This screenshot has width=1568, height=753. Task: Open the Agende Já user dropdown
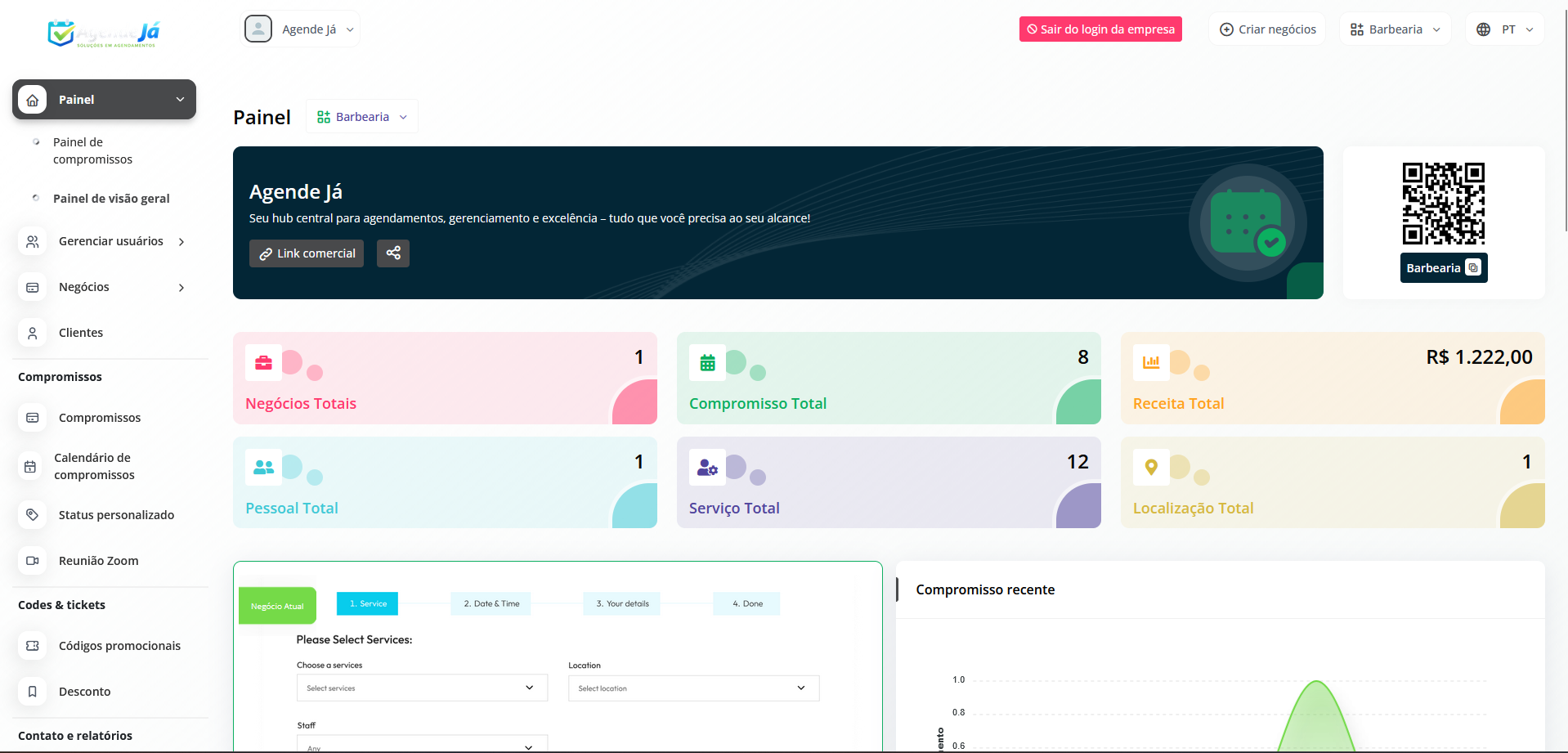tap(300, 29)
